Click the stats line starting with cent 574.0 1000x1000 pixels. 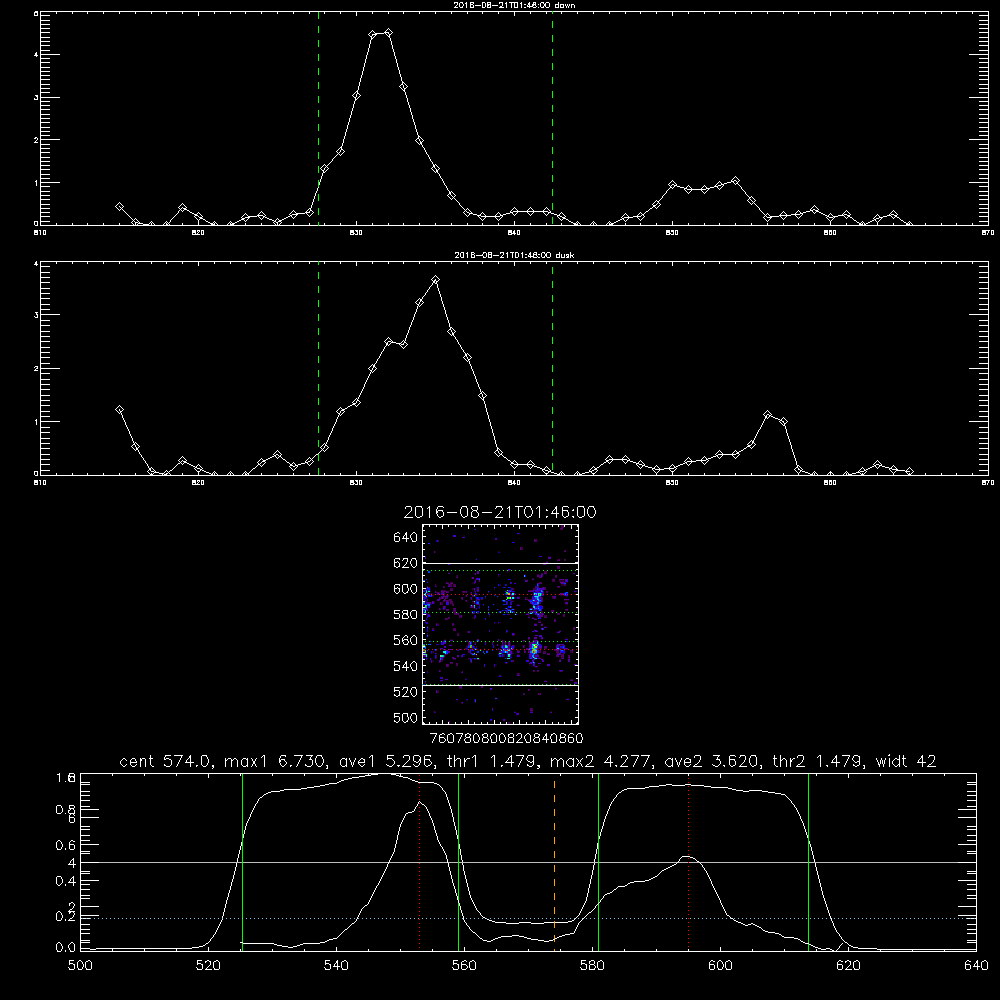click(x=527, y=761)
